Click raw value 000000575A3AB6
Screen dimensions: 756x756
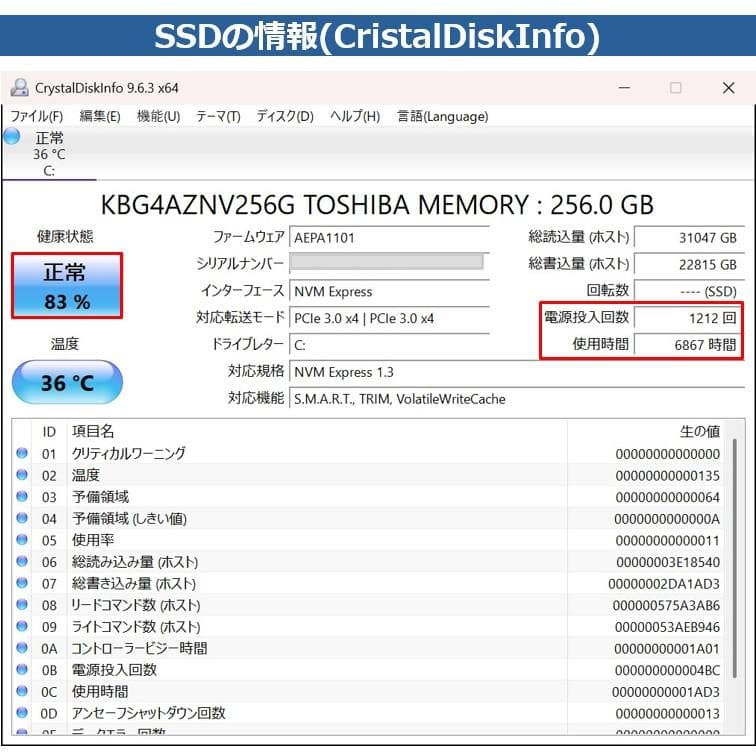click(x=666, y=606)
